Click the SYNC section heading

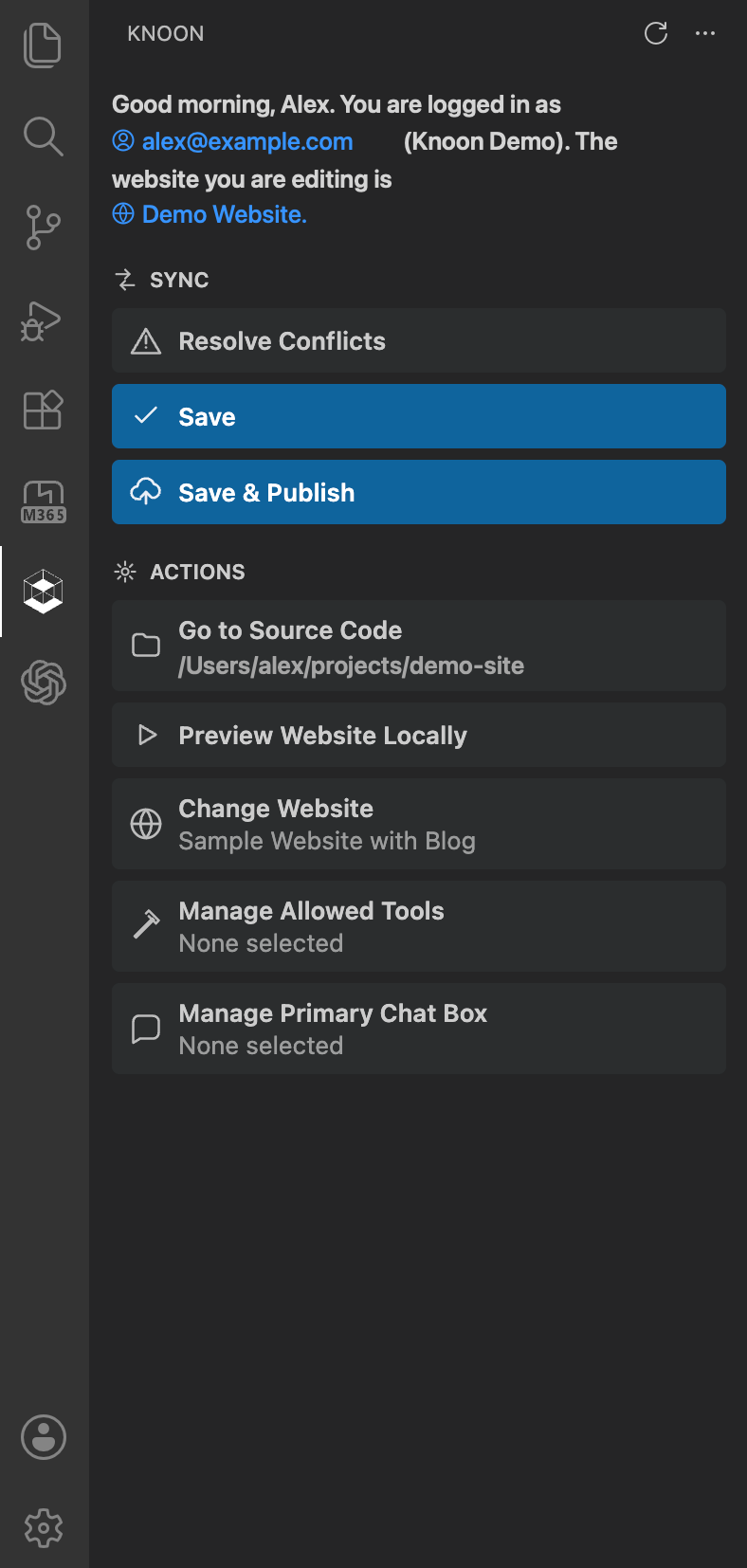pyautogui.click(x=179, y=280)
